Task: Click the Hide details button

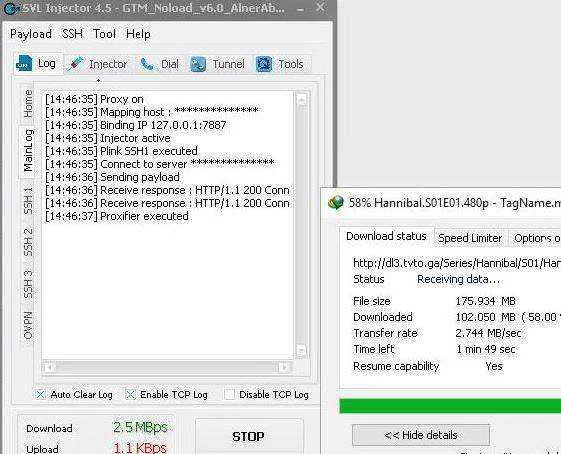Action: click(421, 435)
